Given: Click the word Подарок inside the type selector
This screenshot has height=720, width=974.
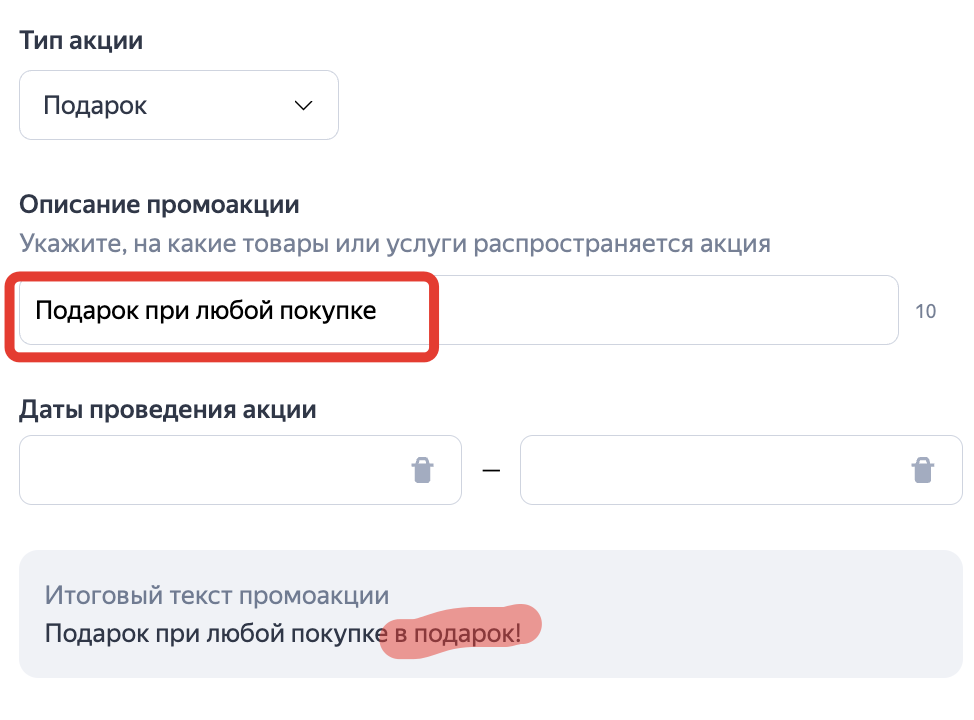Looking at the screenshot, I should (95, 105).
